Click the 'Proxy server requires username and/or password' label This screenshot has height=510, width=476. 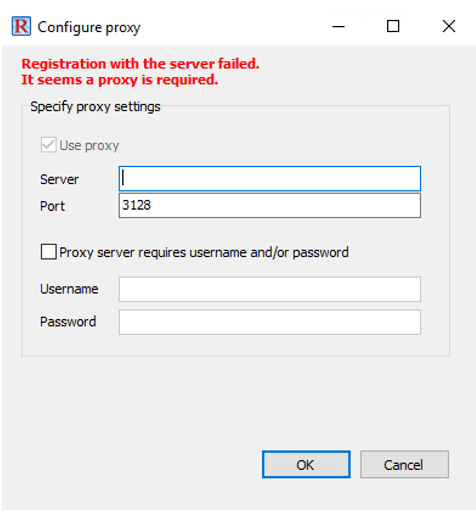click(x=204, y=252)
